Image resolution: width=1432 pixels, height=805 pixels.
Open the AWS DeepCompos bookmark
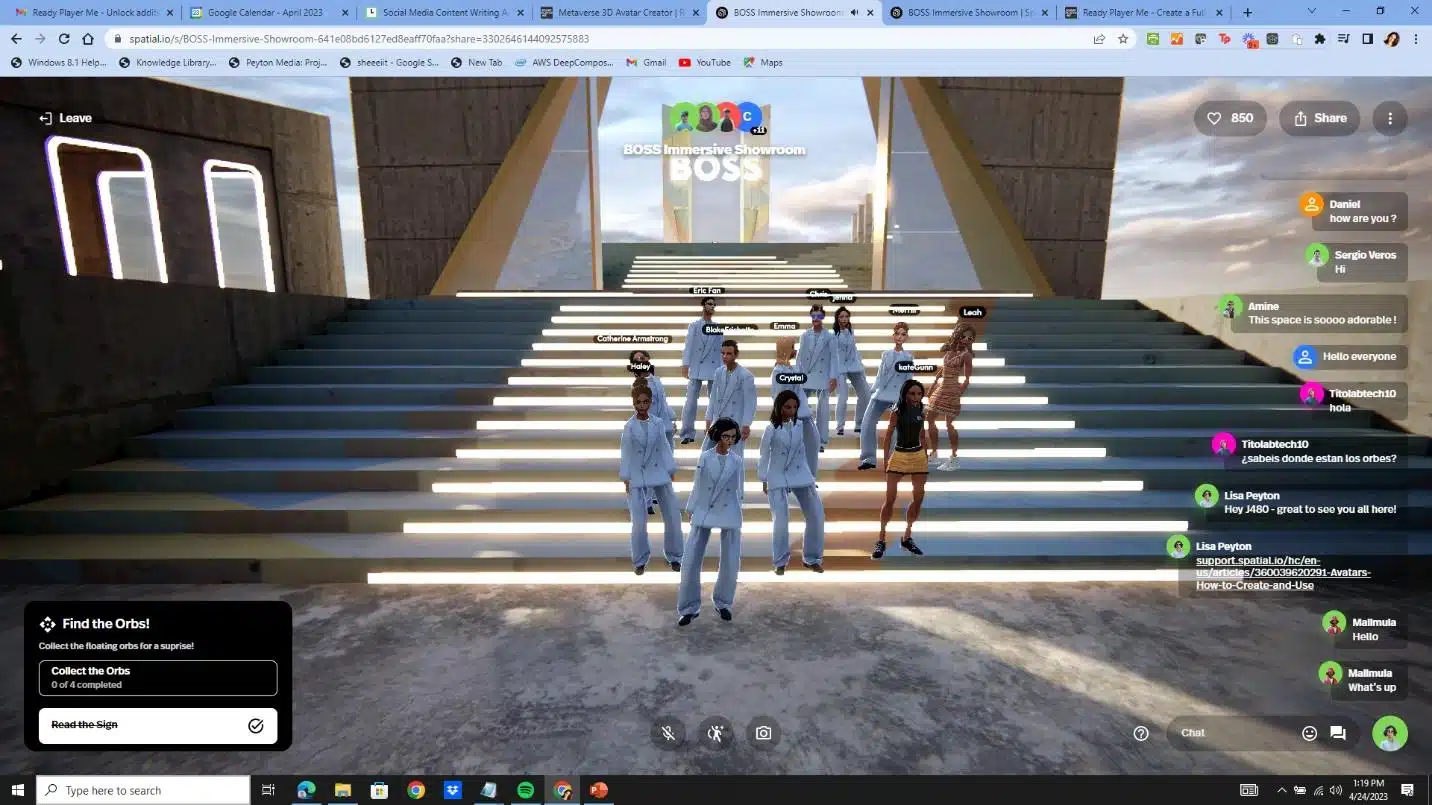click(x=566, y=62)
